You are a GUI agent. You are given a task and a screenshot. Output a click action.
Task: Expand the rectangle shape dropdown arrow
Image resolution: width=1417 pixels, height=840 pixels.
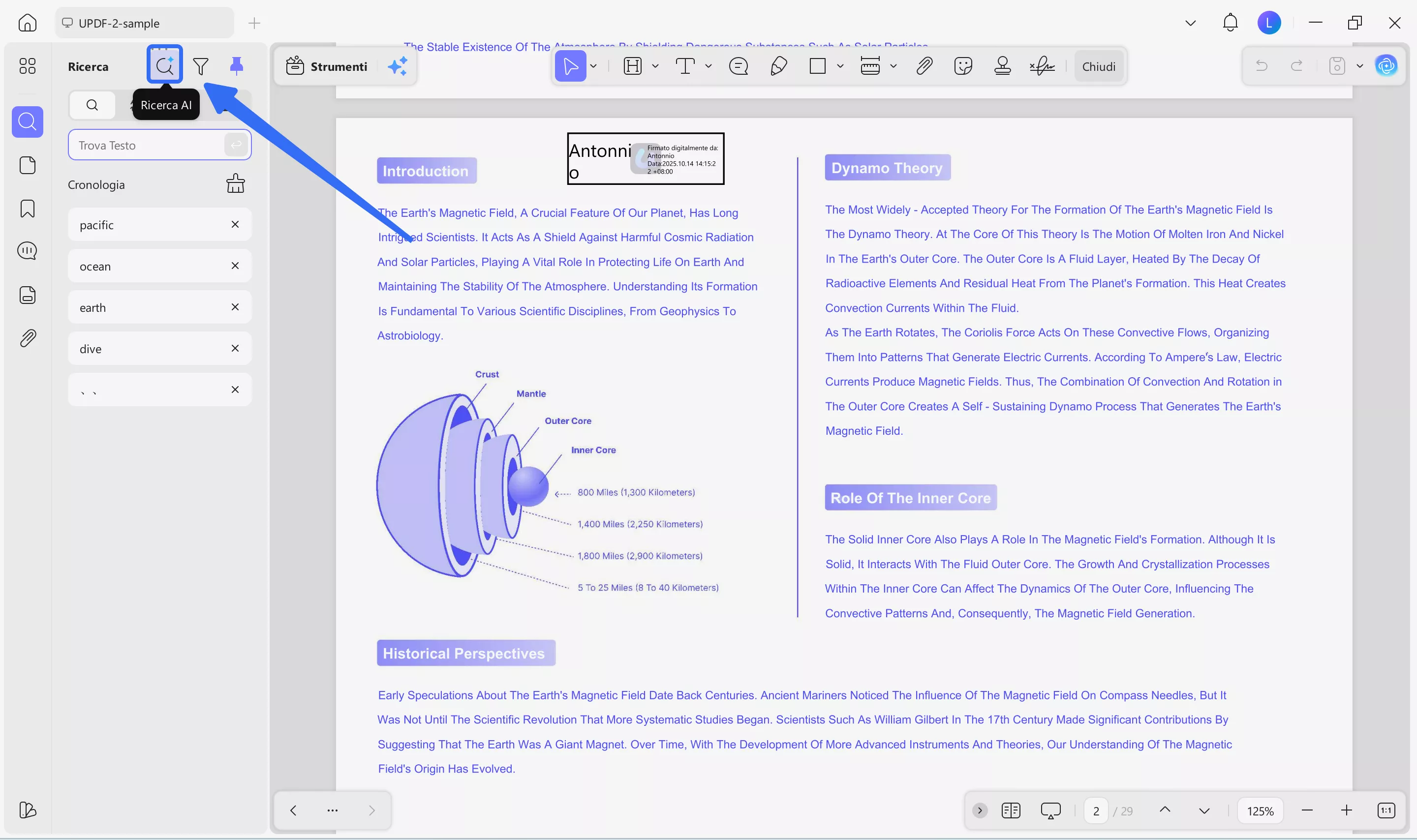tap(840, 66)
